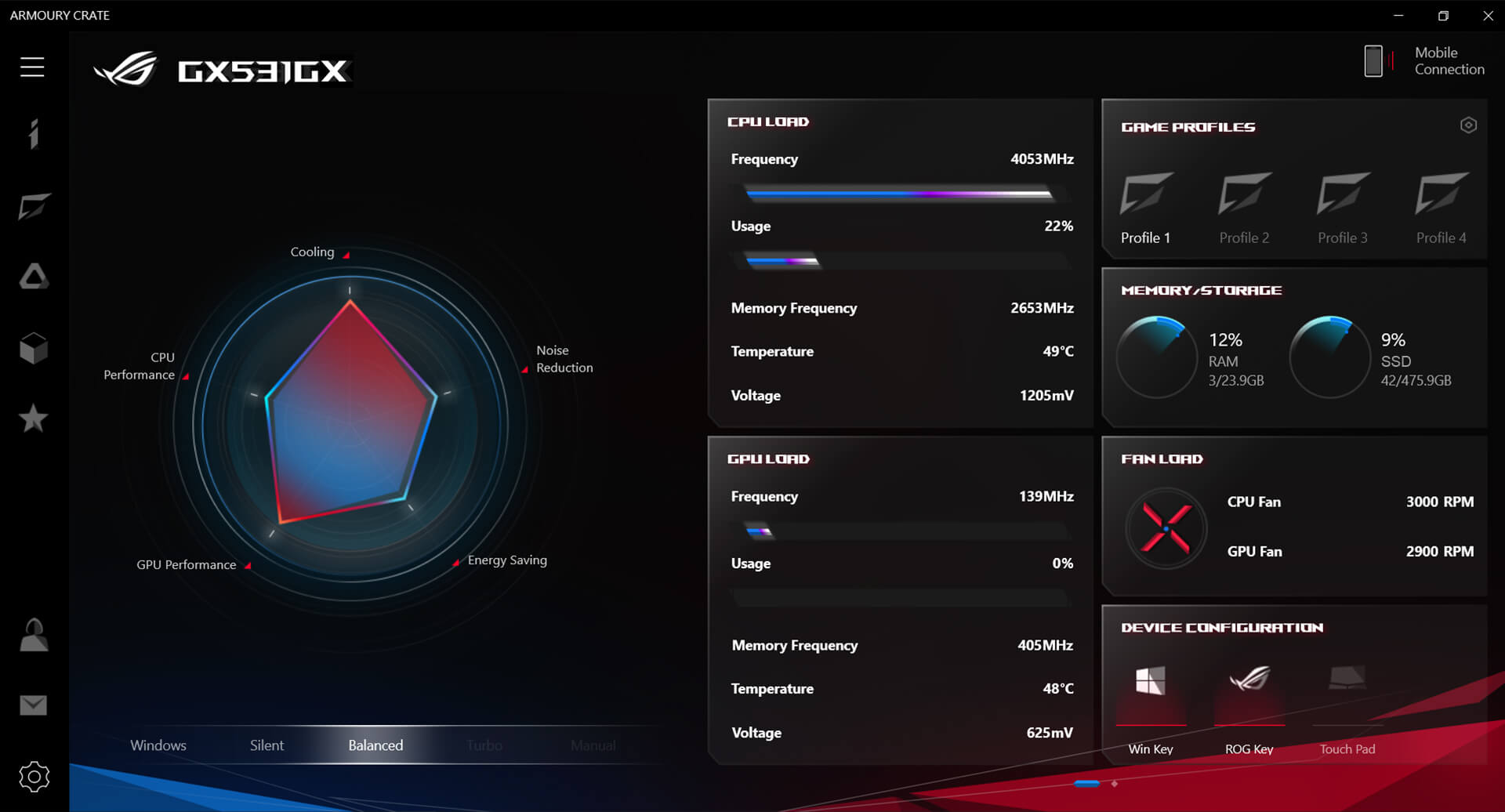This screenshot has height=812, width=1505.
Task: Click the FAN LOAD panel heading
Action: pos(1162,459)
